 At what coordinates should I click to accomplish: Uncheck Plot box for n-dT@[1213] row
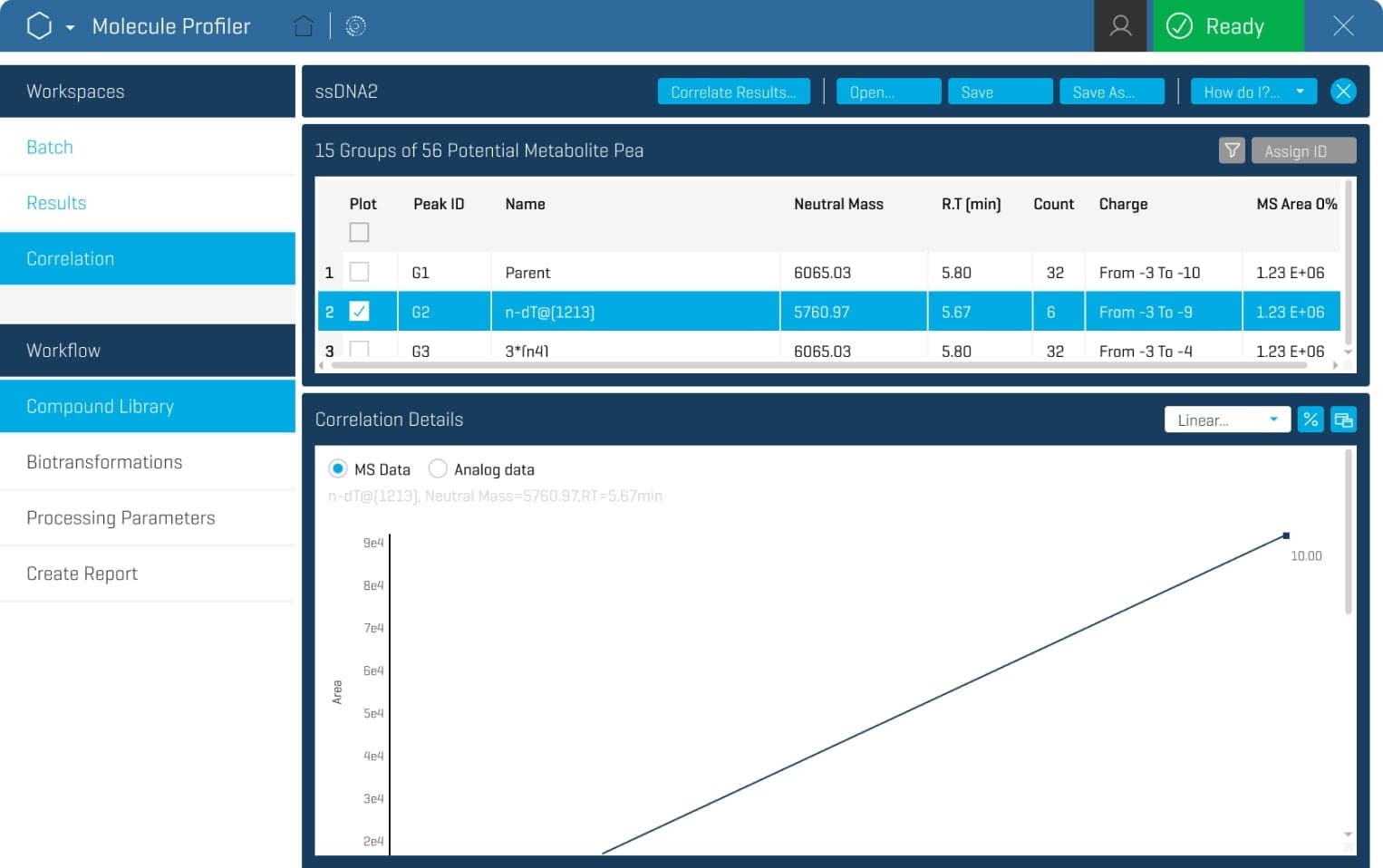tap(359, 312)
